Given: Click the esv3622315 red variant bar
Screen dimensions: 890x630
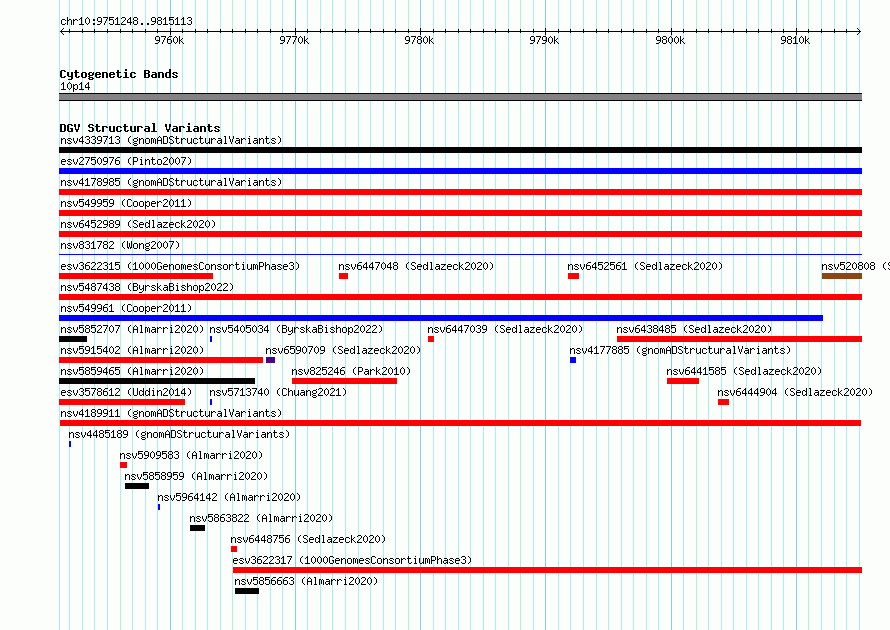Looking at the screenshot, I should pos(136,276).
